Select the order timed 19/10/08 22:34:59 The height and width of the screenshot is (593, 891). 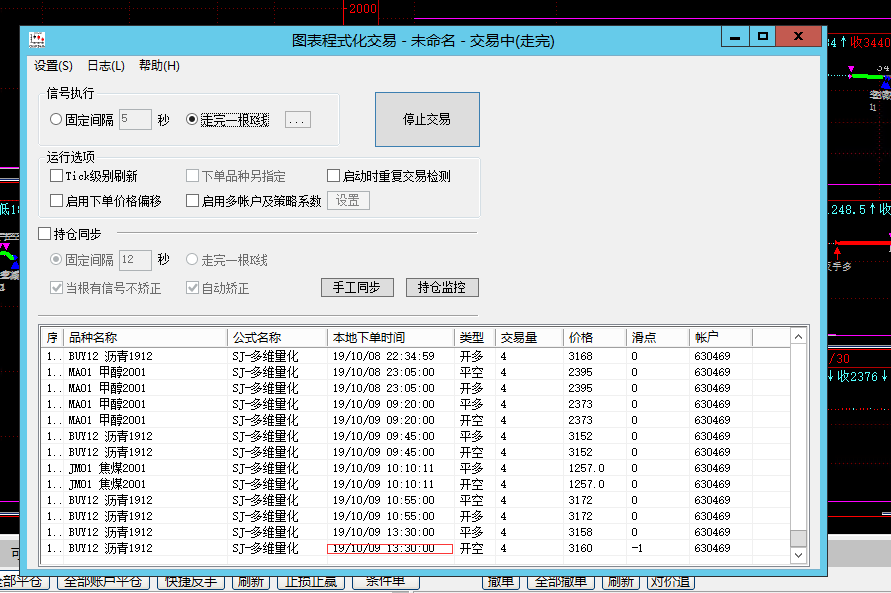415,356
